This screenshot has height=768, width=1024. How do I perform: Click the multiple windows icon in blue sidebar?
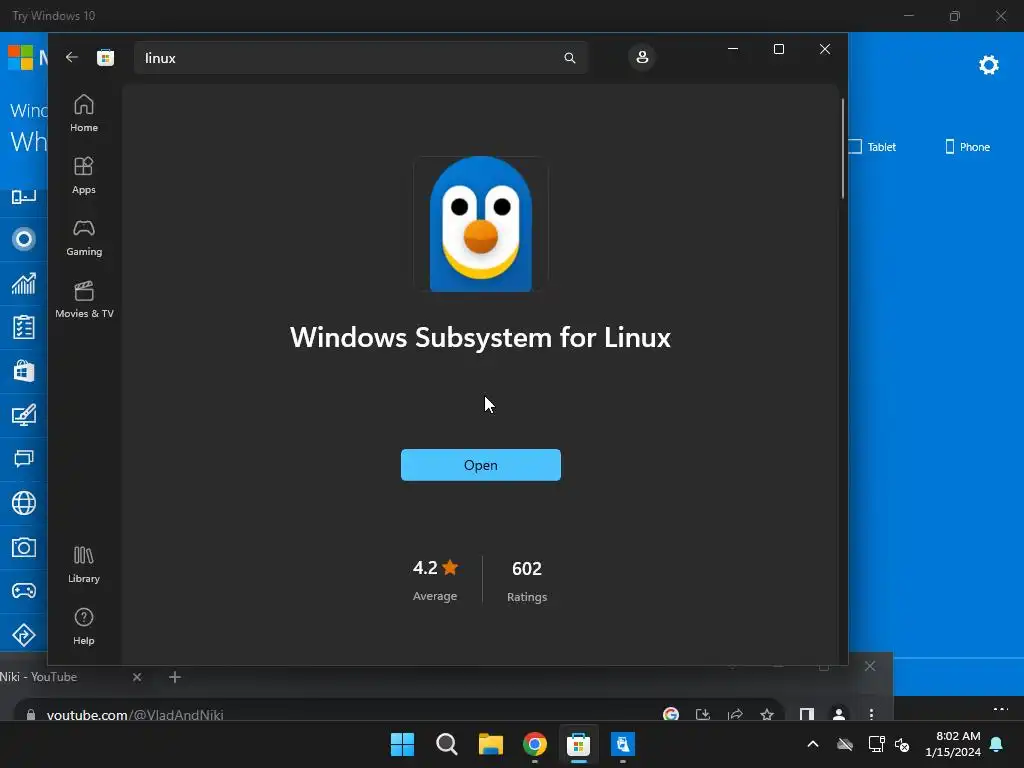(x=24, y=458)
